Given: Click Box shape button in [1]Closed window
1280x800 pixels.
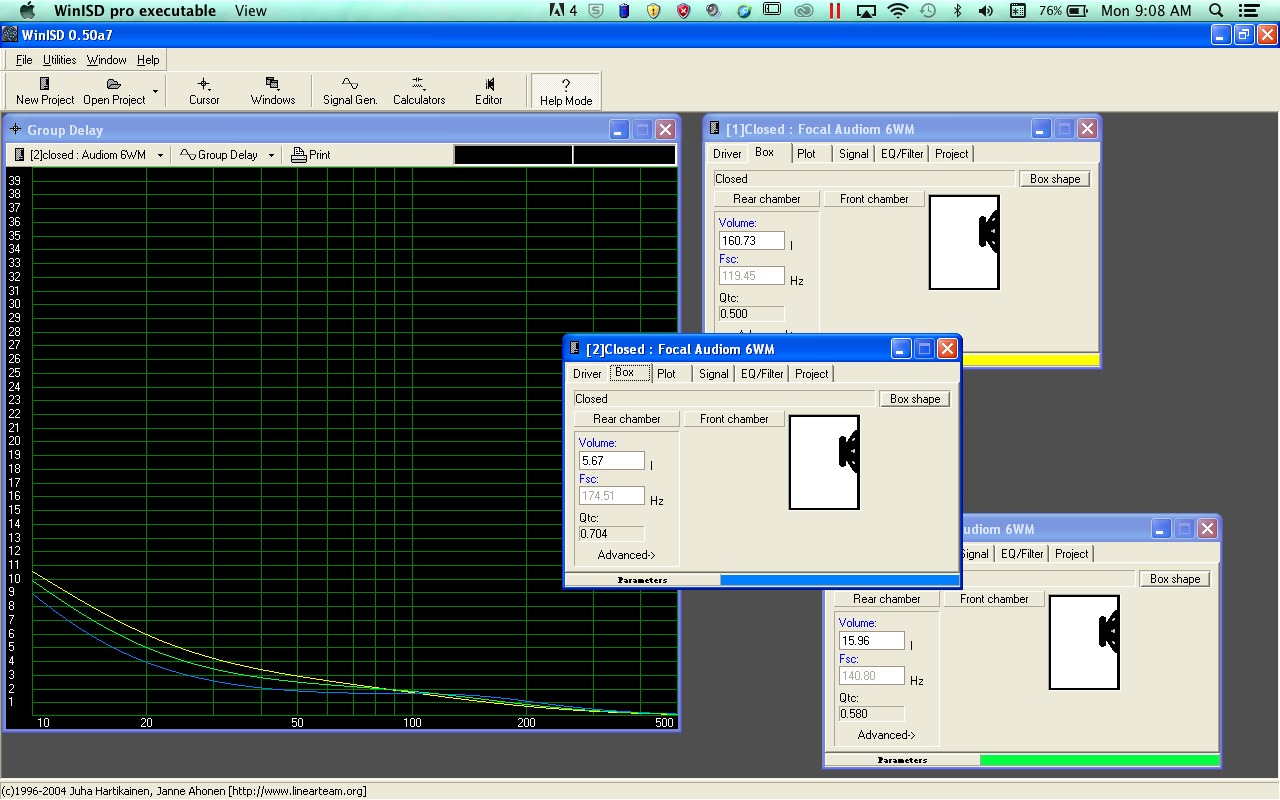Looking at the screenshot, I should (x=1055, y=179).
